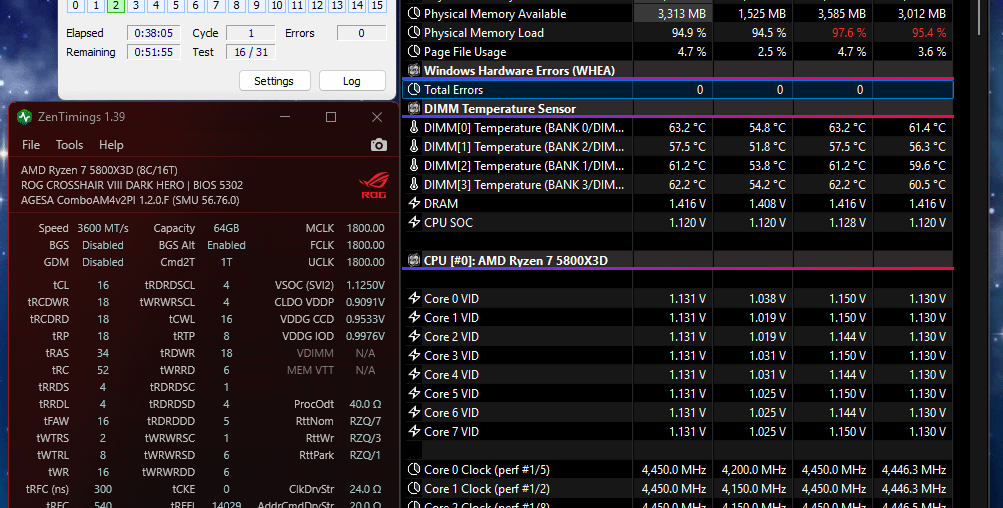Click the Cycle count field
Image resolution: width=1003 pixels, height=508 pixels.
click(251, 33)
